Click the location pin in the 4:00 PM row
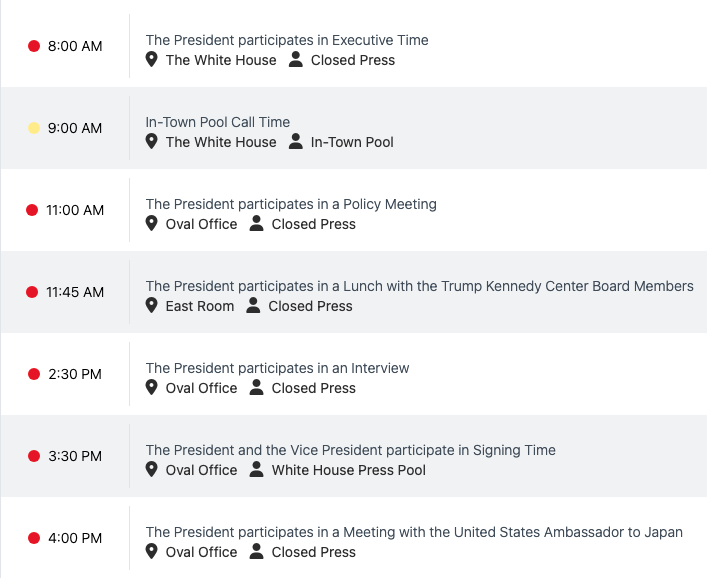The width and height of the screenshot is (707, 578). [x=152, y=552]
